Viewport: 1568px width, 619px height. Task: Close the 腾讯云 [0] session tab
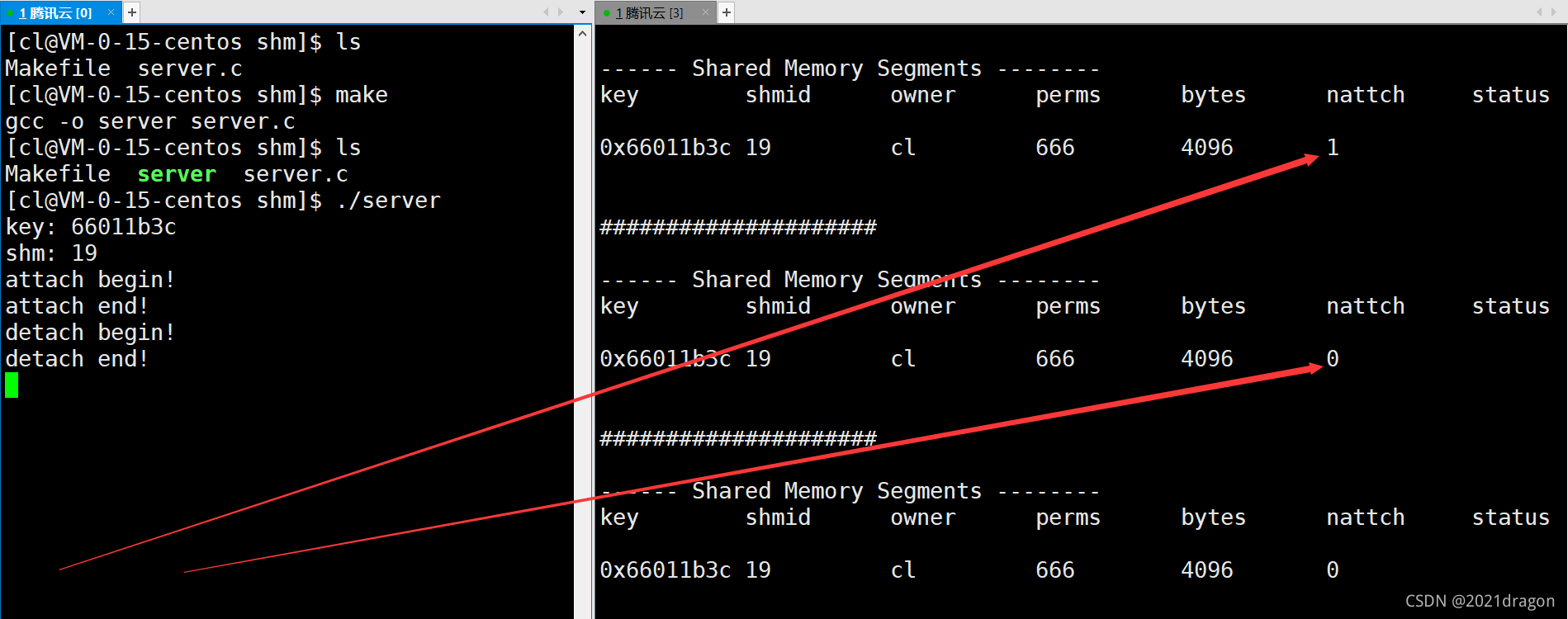[x=111, y=12]
